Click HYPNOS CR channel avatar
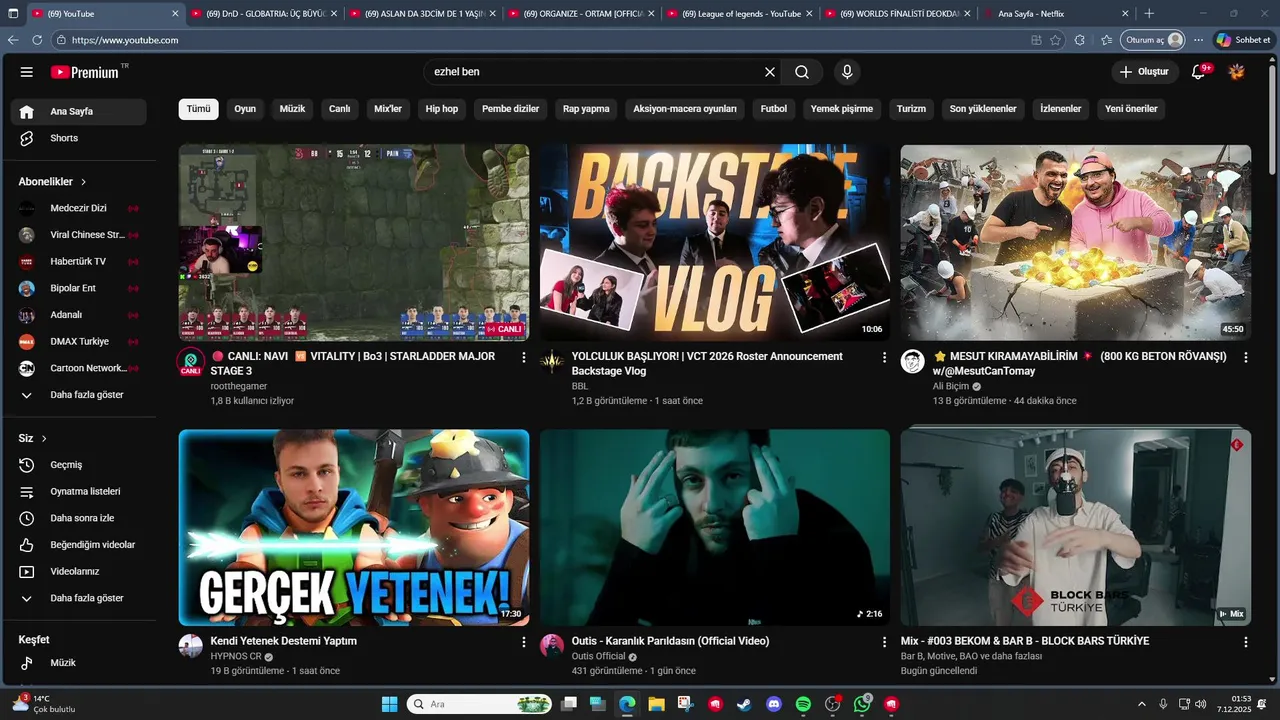The image size is (1280, 720). 190,646
